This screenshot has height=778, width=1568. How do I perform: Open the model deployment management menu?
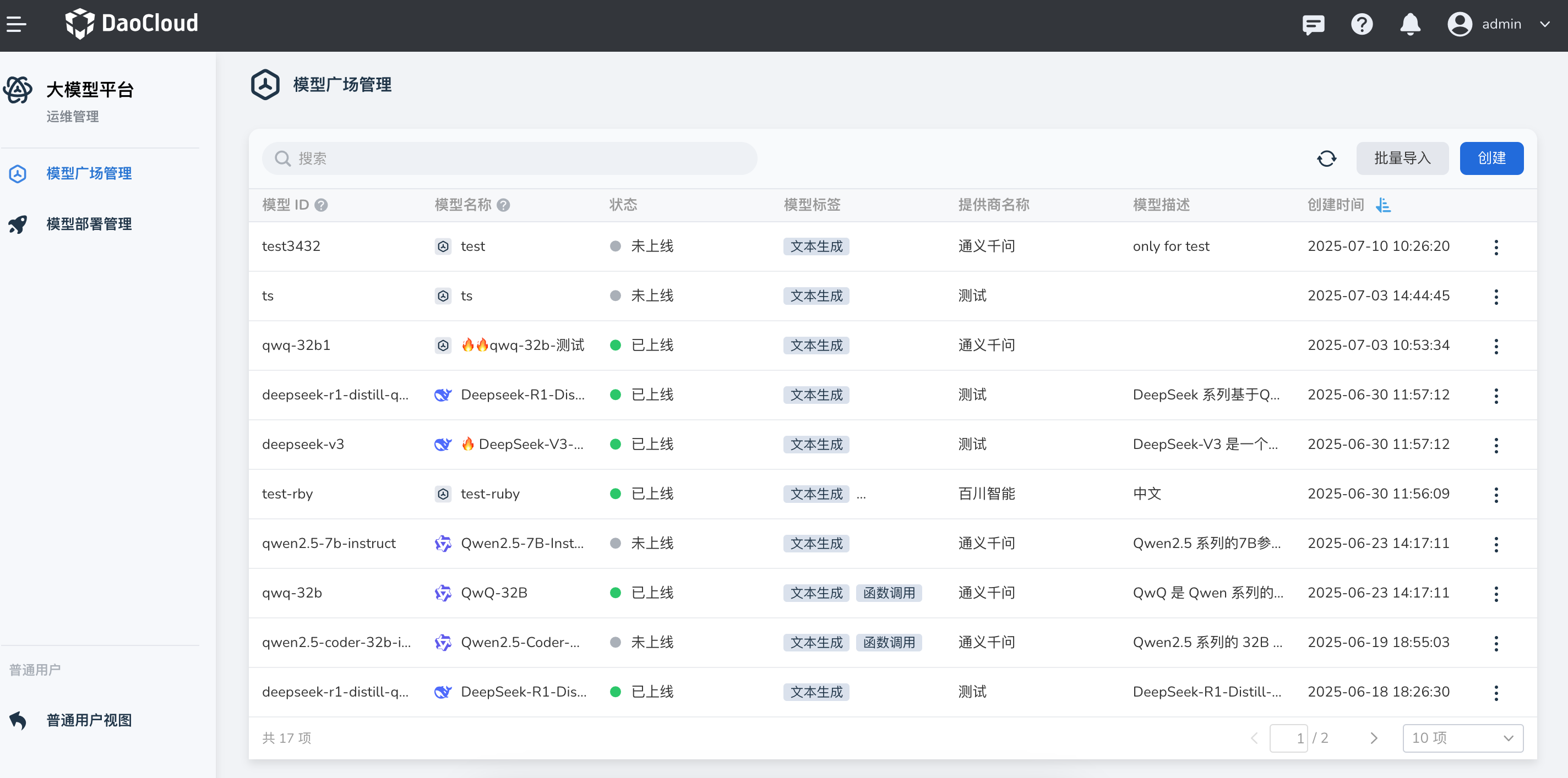pos(89,224)
